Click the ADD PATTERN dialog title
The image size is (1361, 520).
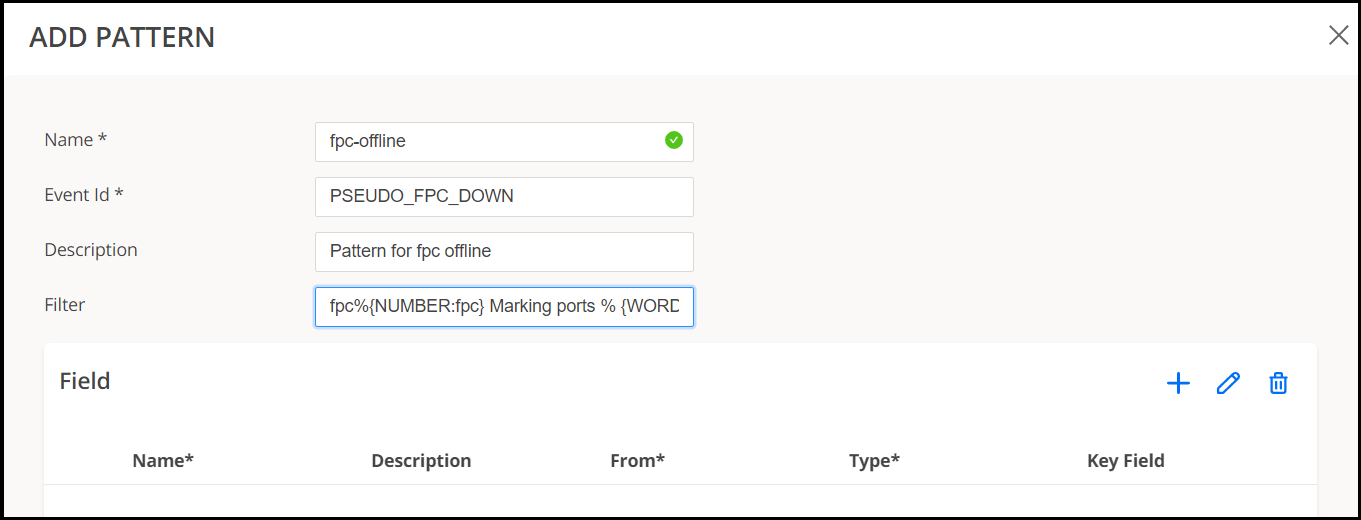[122, 38]
